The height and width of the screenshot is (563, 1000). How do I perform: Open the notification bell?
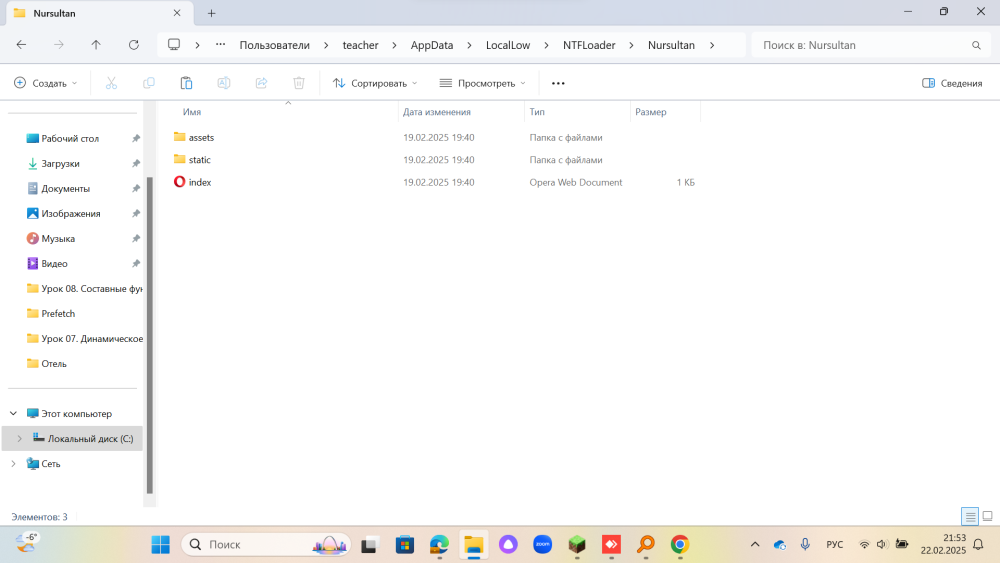[x=978, y=545]
